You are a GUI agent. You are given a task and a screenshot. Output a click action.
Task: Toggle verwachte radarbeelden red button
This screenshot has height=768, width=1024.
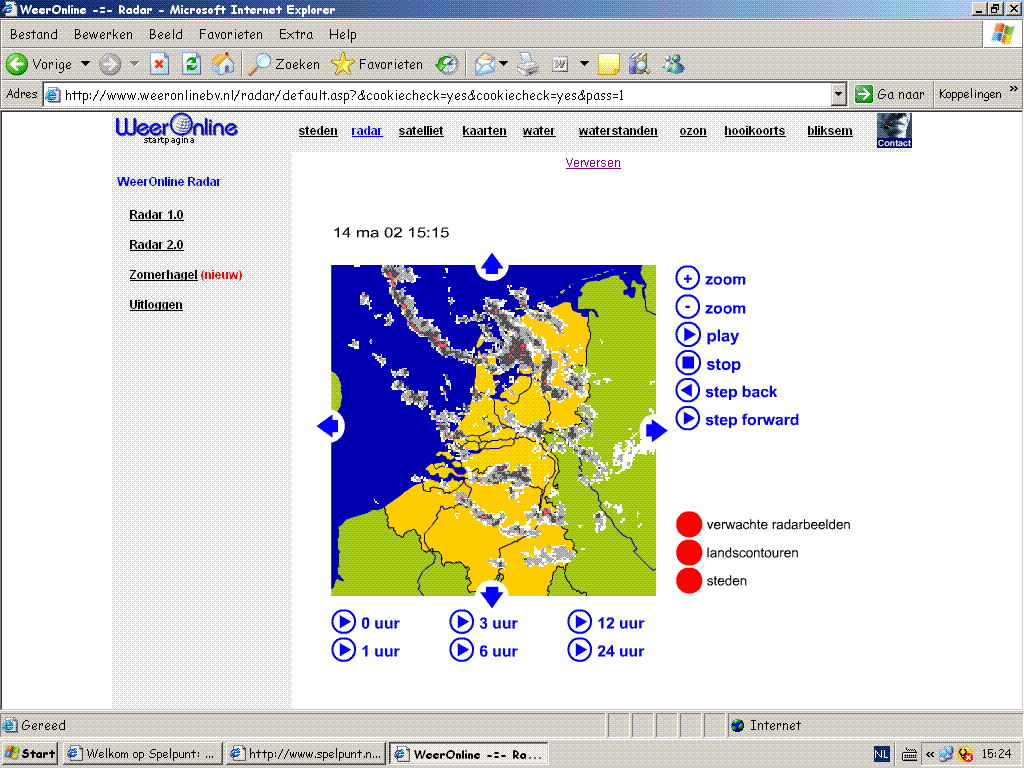[688, 524]
